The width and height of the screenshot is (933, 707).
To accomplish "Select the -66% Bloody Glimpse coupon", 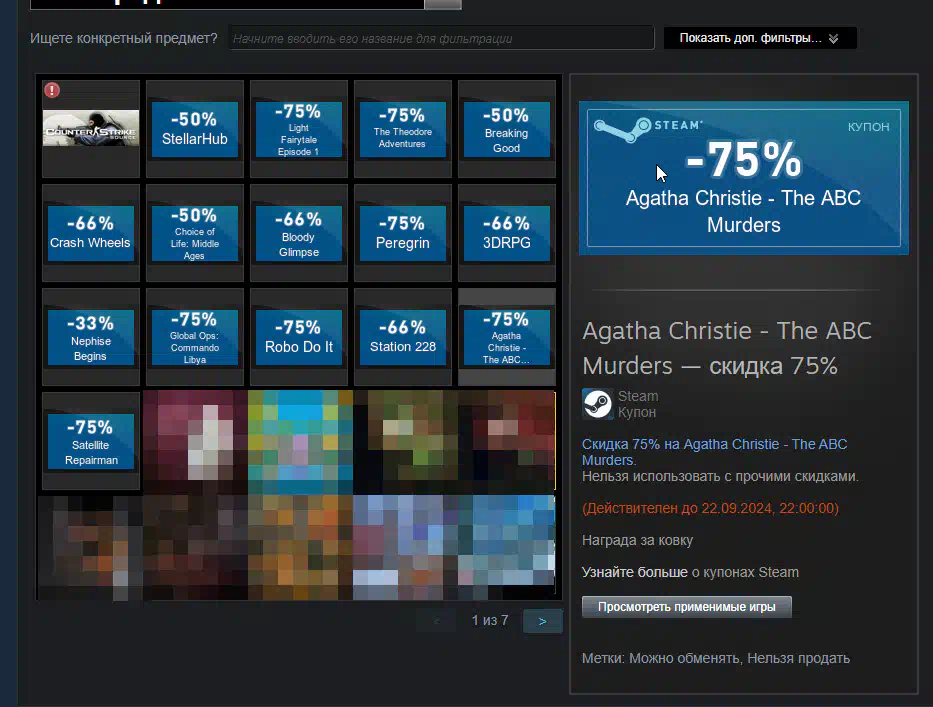I will pos(299,233).
